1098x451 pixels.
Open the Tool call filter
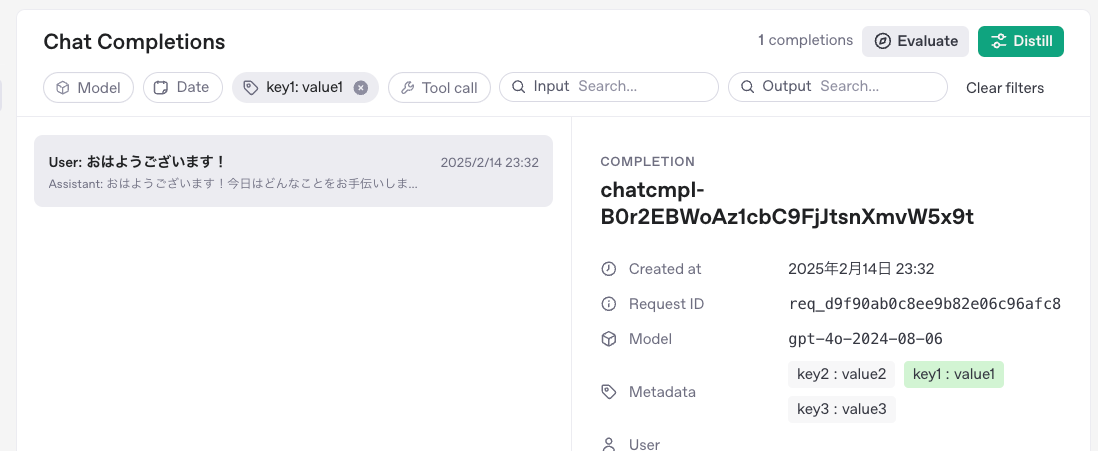click(x=439, y=88)
